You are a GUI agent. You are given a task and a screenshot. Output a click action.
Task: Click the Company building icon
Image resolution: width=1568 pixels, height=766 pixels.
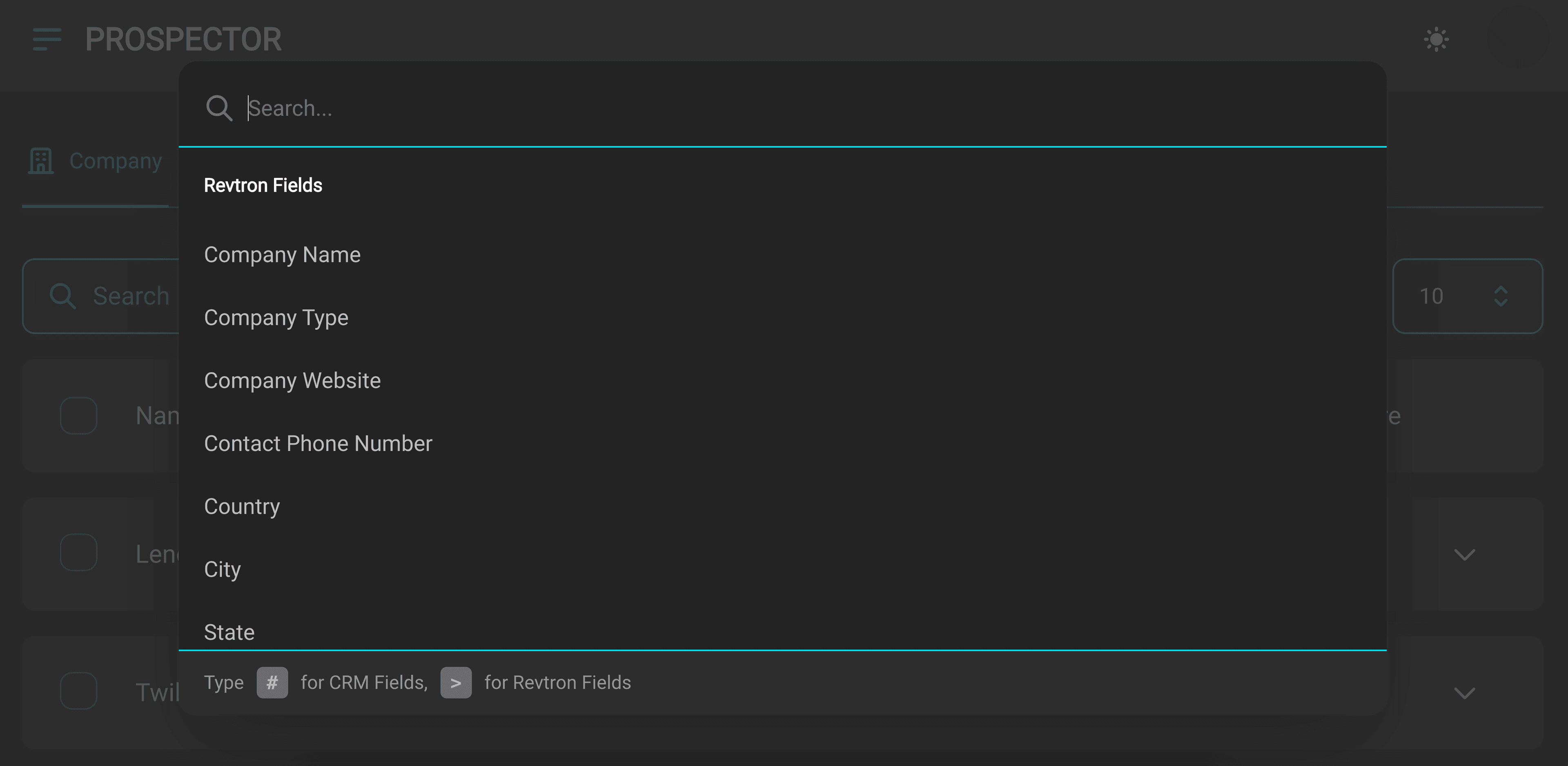pyautogui.click(x=41, y=161)
